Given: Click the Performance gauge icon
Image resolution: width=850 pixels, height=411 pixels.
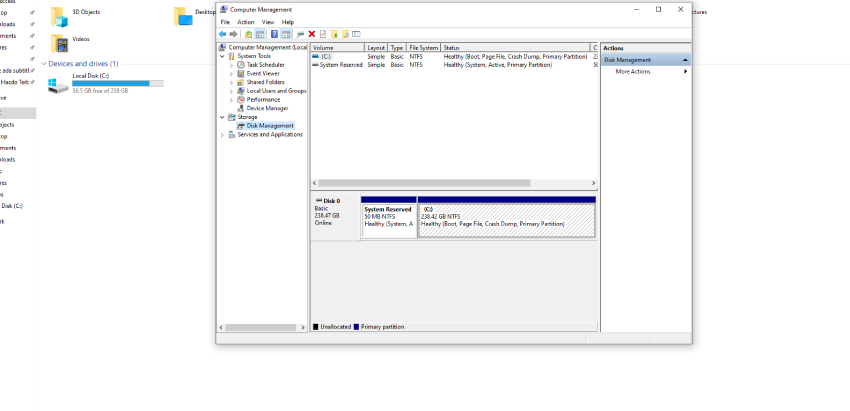Looking at the screenshot, I should click(x=241, y=100).
